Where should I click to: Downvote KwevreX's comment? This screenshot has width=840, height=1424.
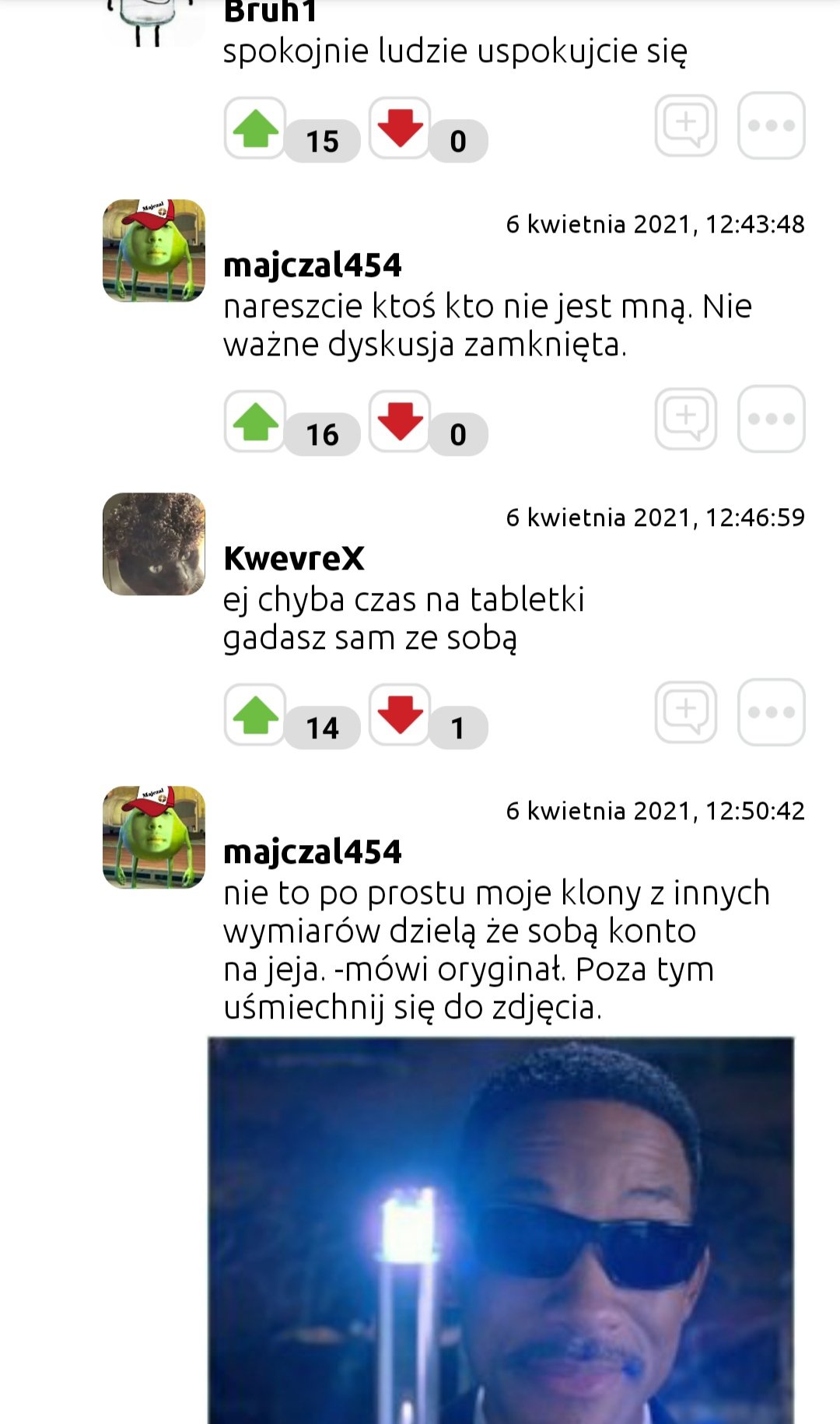[400, 714]
